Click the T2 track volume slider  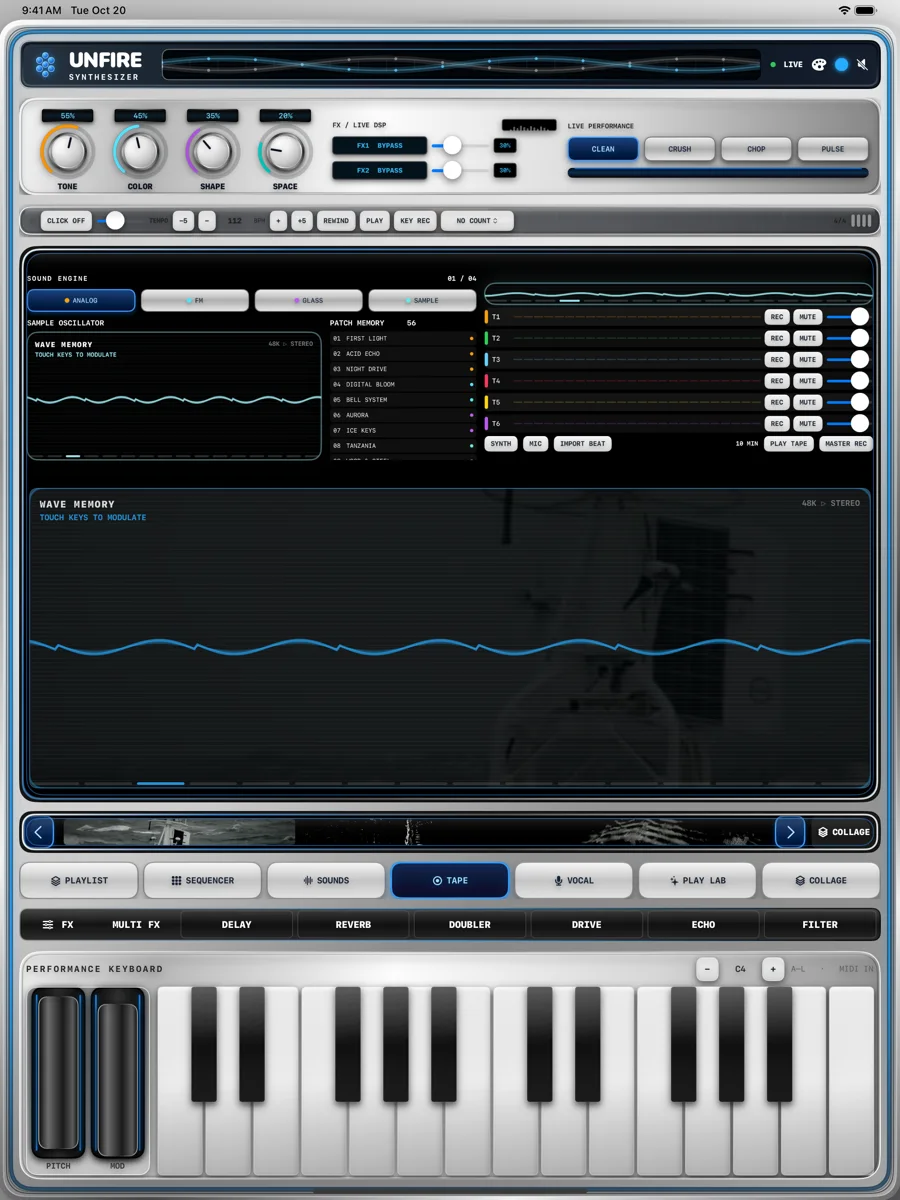[x=847, y=338]
